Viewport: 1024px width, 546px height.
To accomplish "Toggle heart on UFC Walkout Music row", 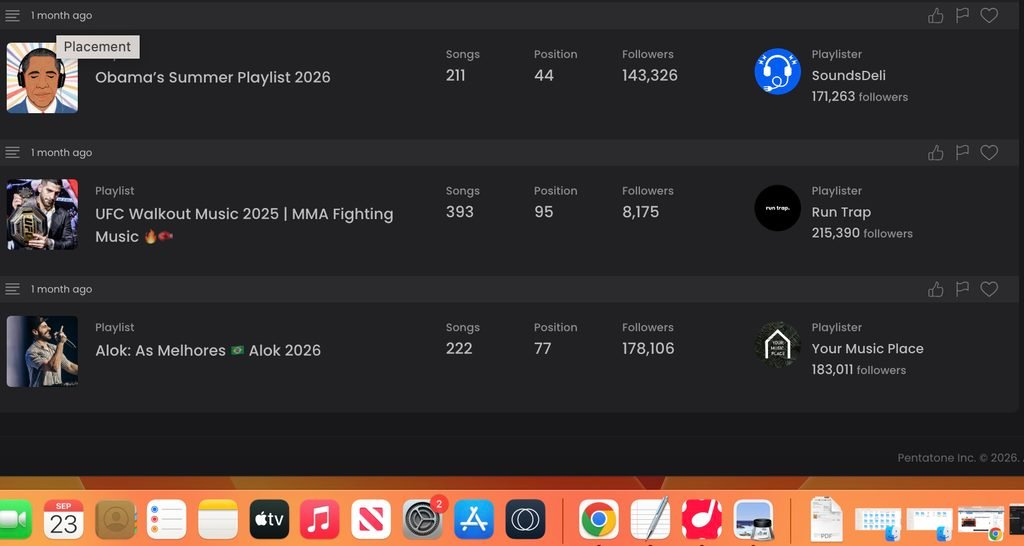I will click(989, 153).
